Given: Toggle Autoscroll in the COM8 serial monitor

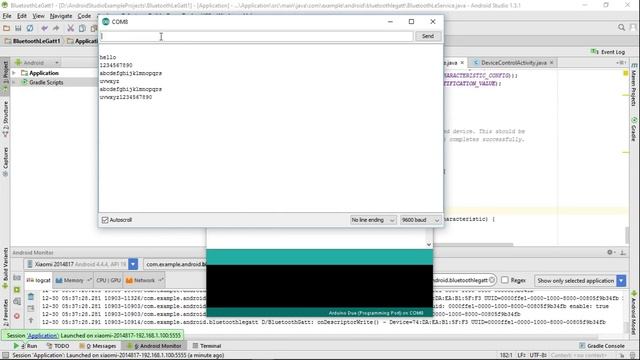Looking at the screenshot, I should [105, 220].
